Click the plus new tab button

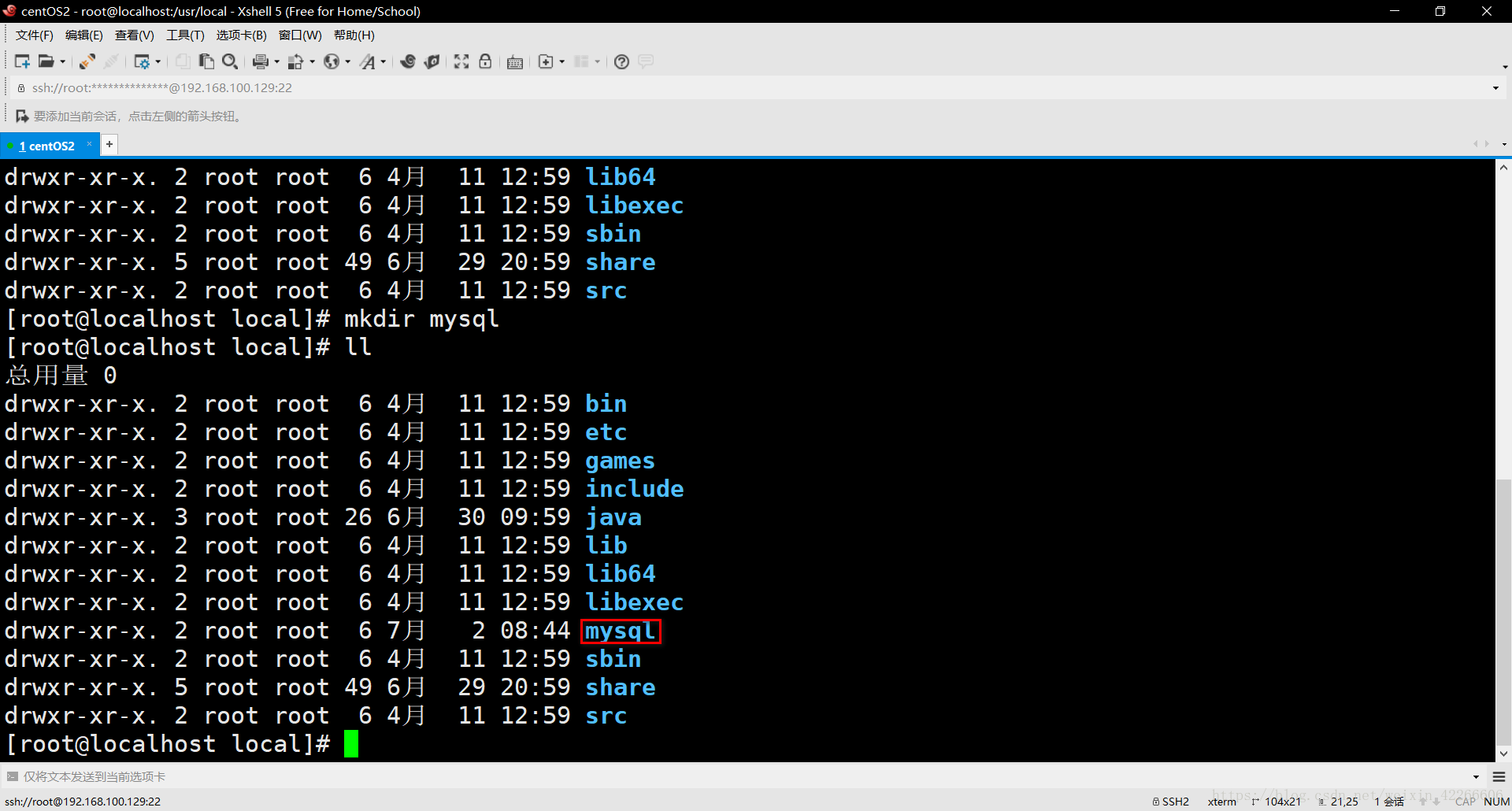point(109,144)
